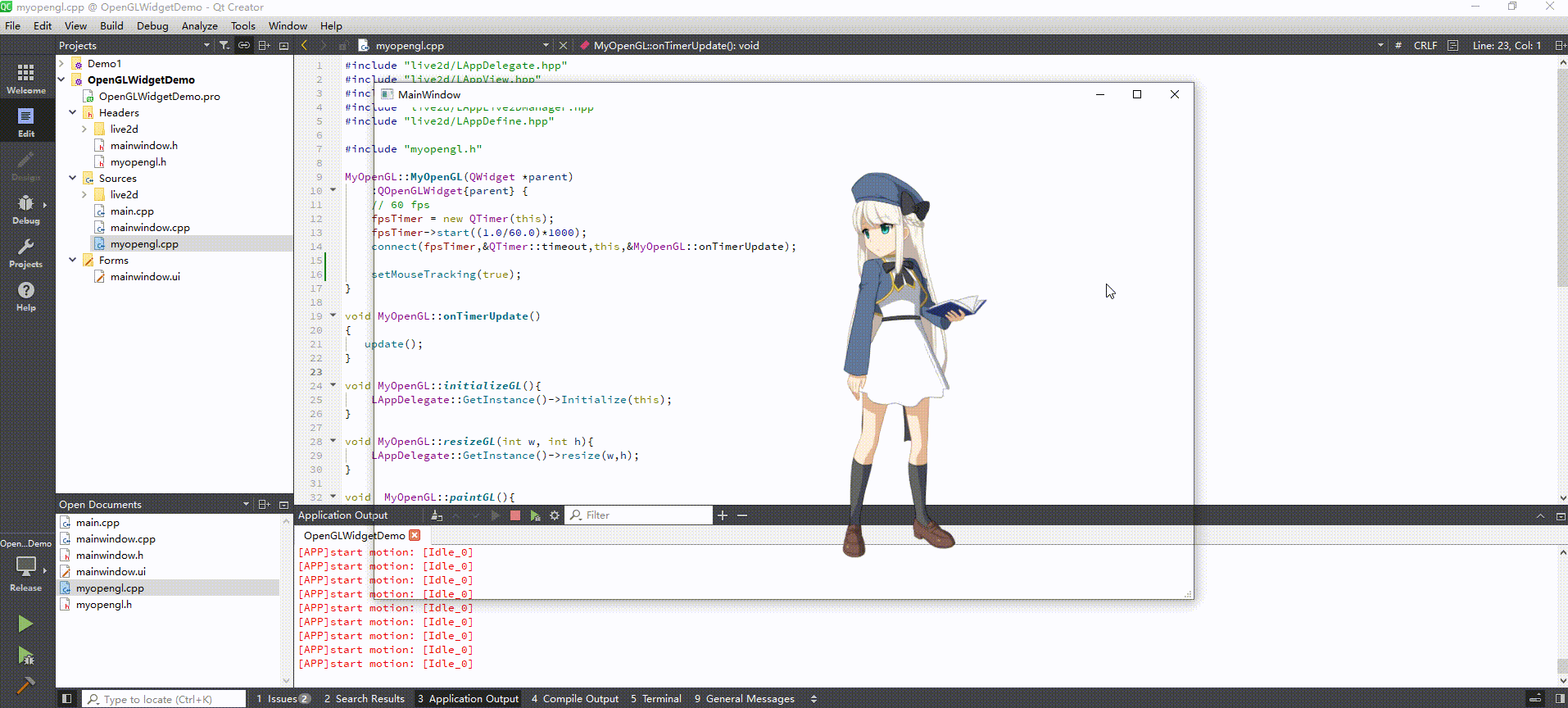Filter the Projects tree
The width and height of the screenshot is (1568, 708).
tap(224, 46)
